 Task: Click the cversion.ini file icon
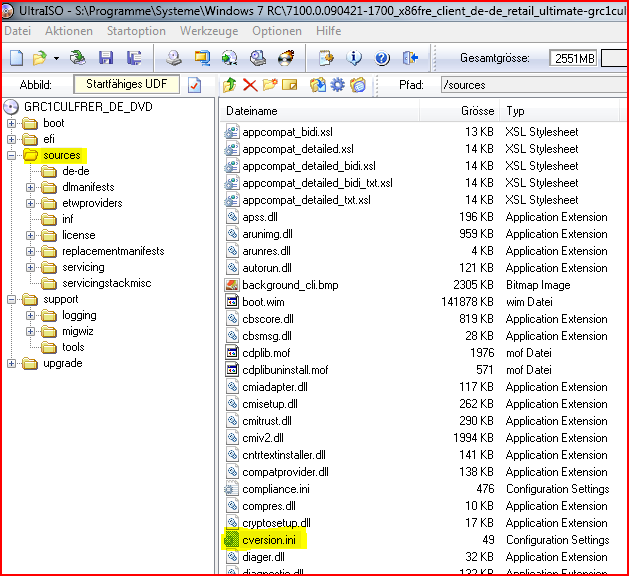(231, 540)
